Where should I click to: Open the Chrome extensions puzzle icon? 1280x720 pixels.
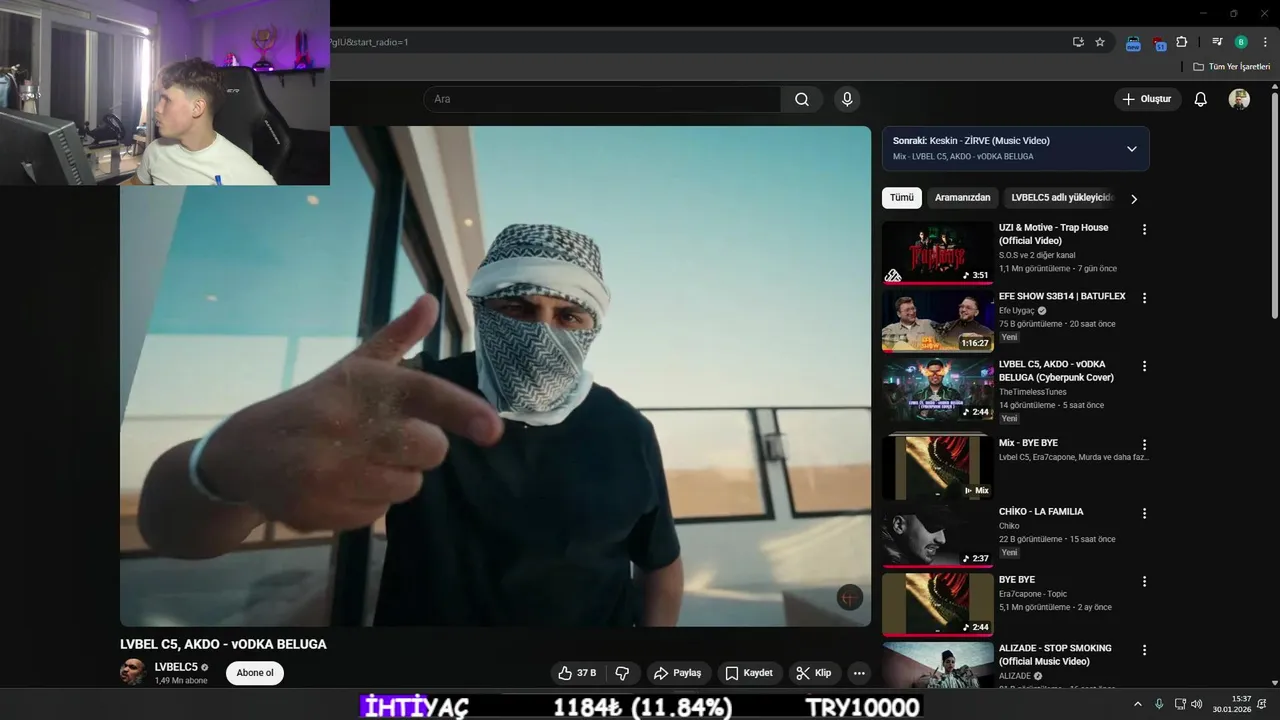point(1182,42)
